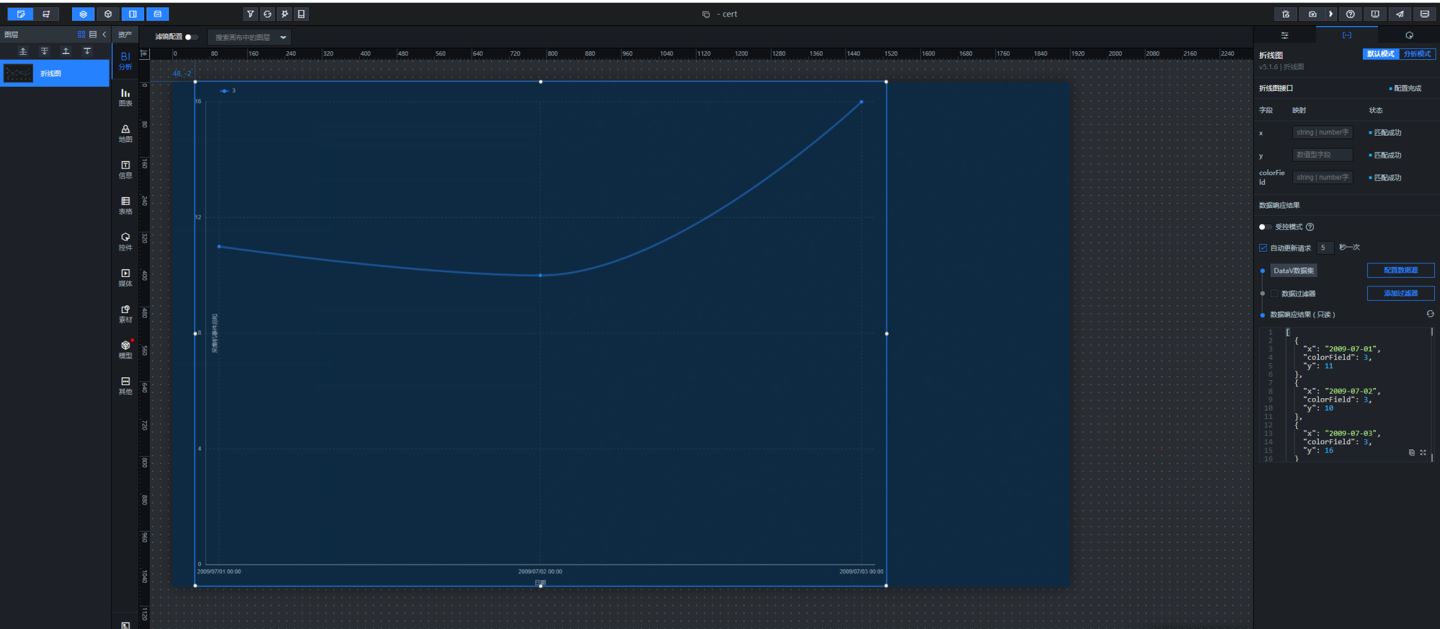Click the data point at the line's end
The width and height of the screenshot is (1440, 629).
861,101
